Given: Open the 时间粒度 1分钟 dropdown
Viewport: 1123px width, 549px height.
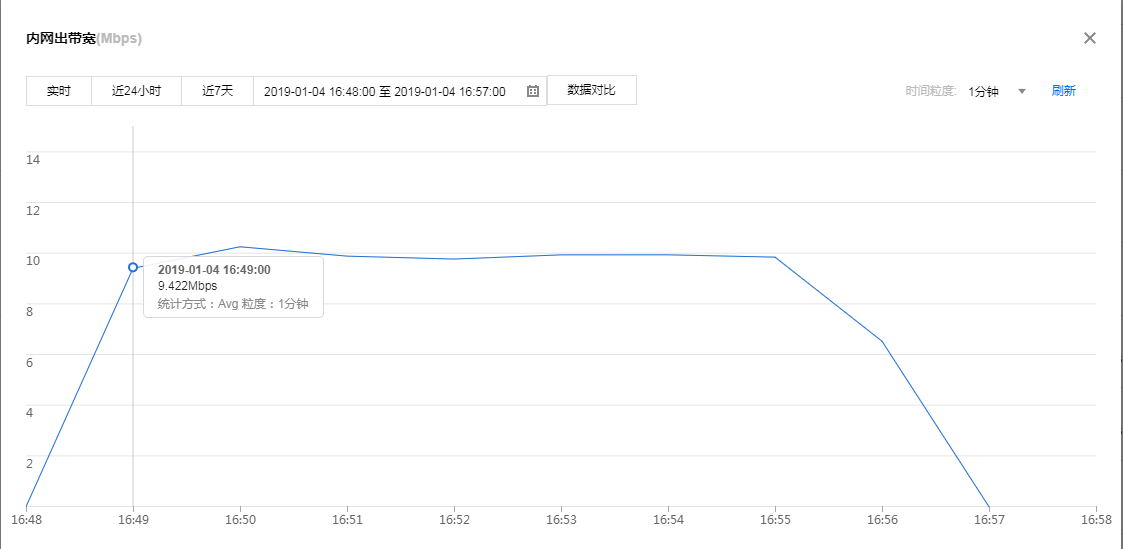Looking at the screenshot, I should pyautogui.click(x=984, y=91).
